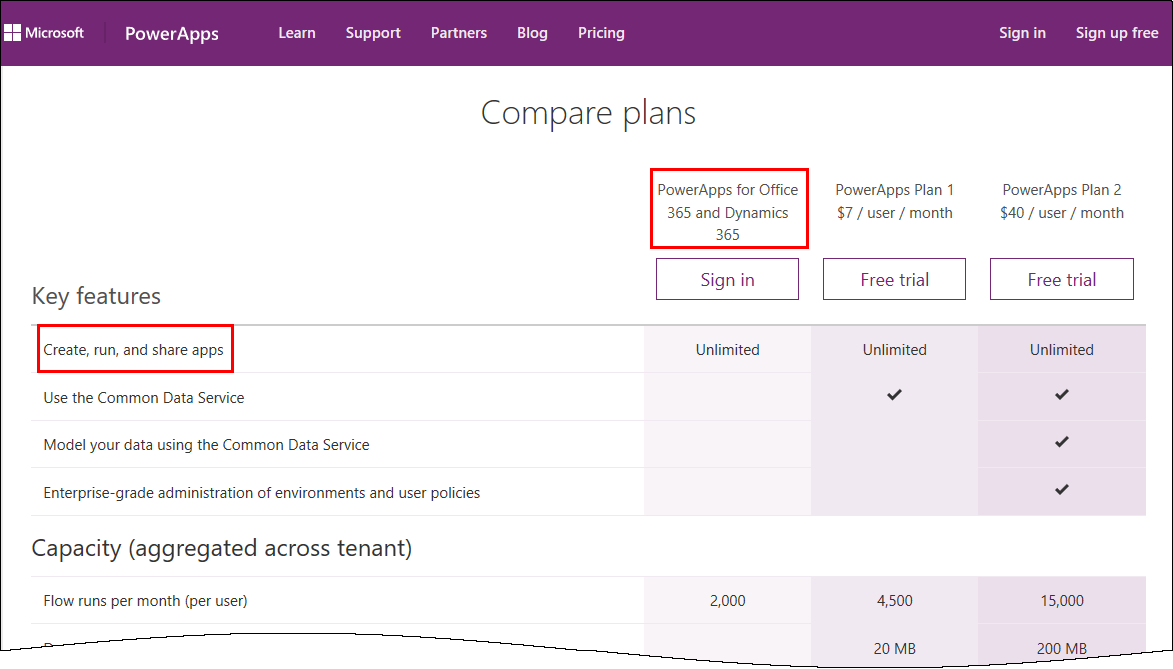
Task: Click the 200 MB value
Action: [x=1062, y=648]
